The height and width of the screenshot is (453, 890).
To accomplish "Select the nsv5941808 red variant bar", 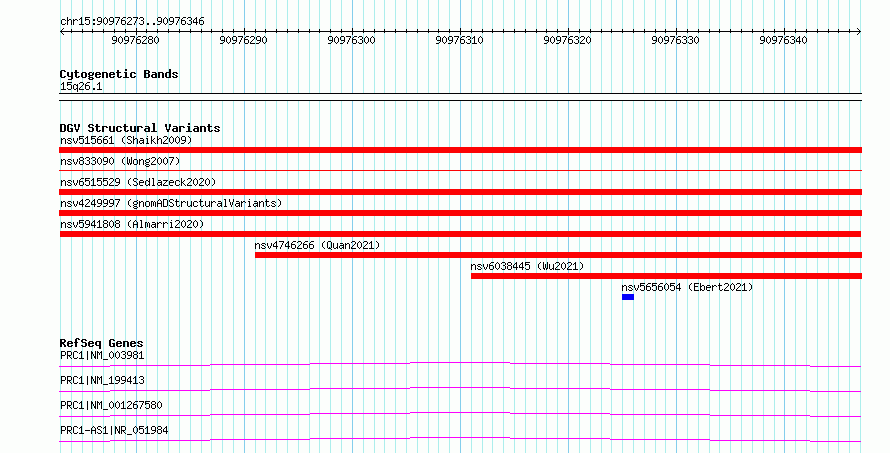I will (x=460, y=234).
